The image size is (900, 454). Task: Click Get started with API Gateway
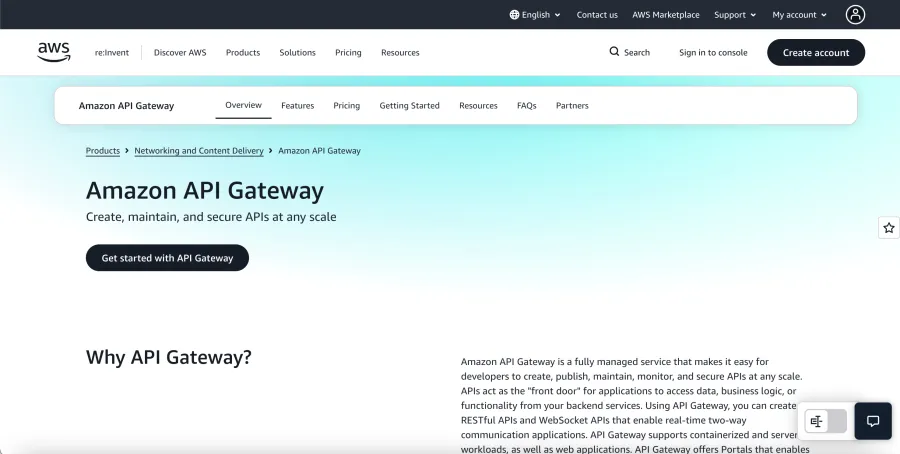point(168,258)
